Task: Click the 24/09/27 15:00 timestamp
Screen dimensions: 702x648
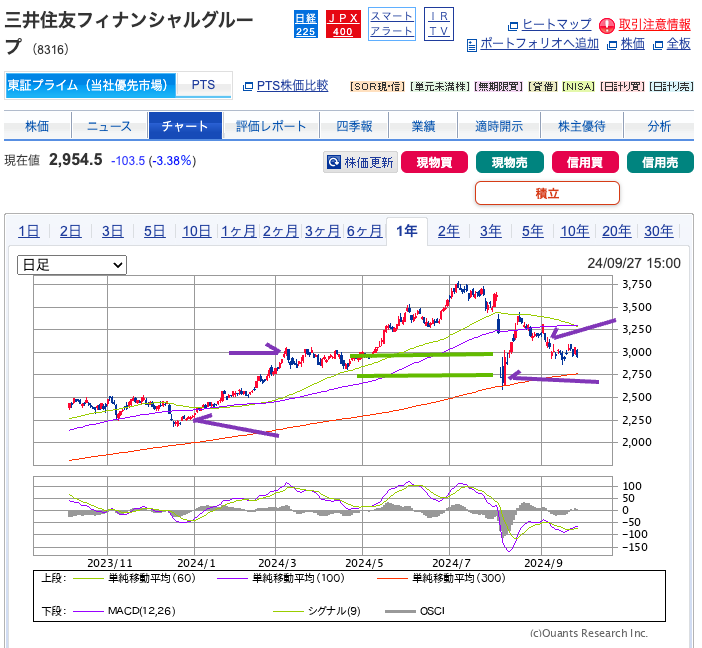Action: [x=634, y=263]
